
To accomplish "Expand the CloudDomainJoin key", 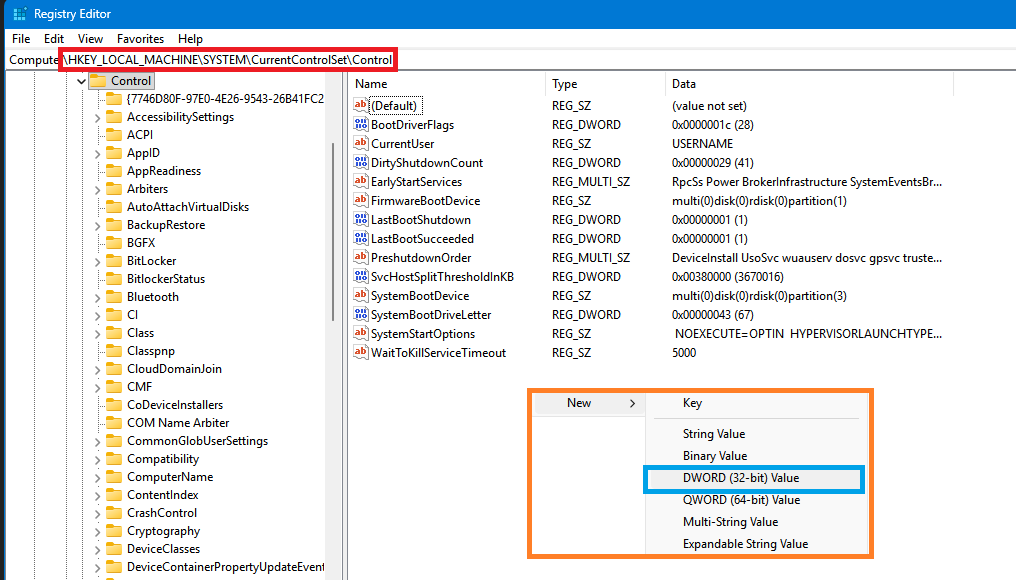I will tap(97, 369).
